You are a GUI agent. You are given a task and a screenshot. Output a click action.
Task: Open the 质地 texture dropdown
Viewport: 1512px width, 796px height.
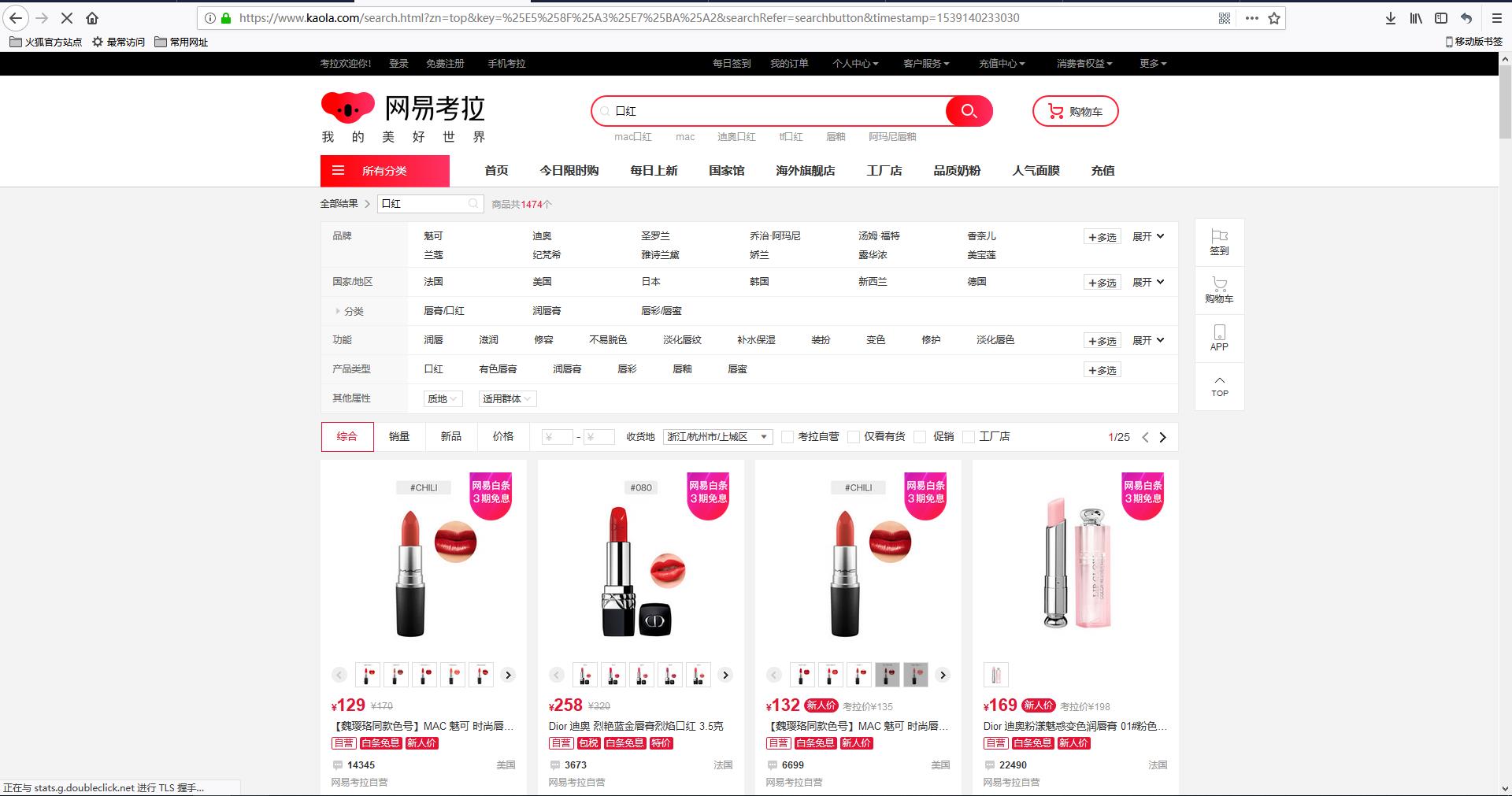pyautogui.click(x=443, y=399)
